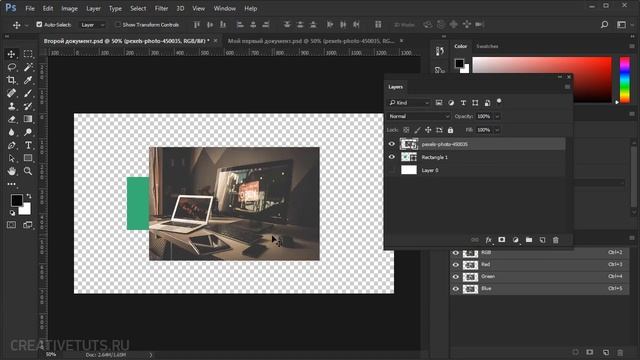The width and height of the screenshot is (640, 360).
Task: Expand the extra tools ellipsis
Action: coord(11,184)
